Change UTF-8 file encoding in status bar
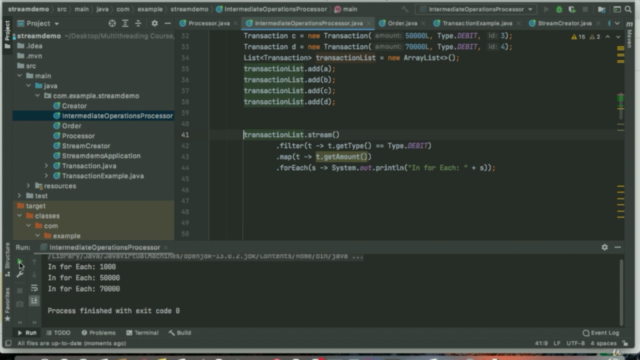Viewport: 640px width, 360px height. click(575, 343)
